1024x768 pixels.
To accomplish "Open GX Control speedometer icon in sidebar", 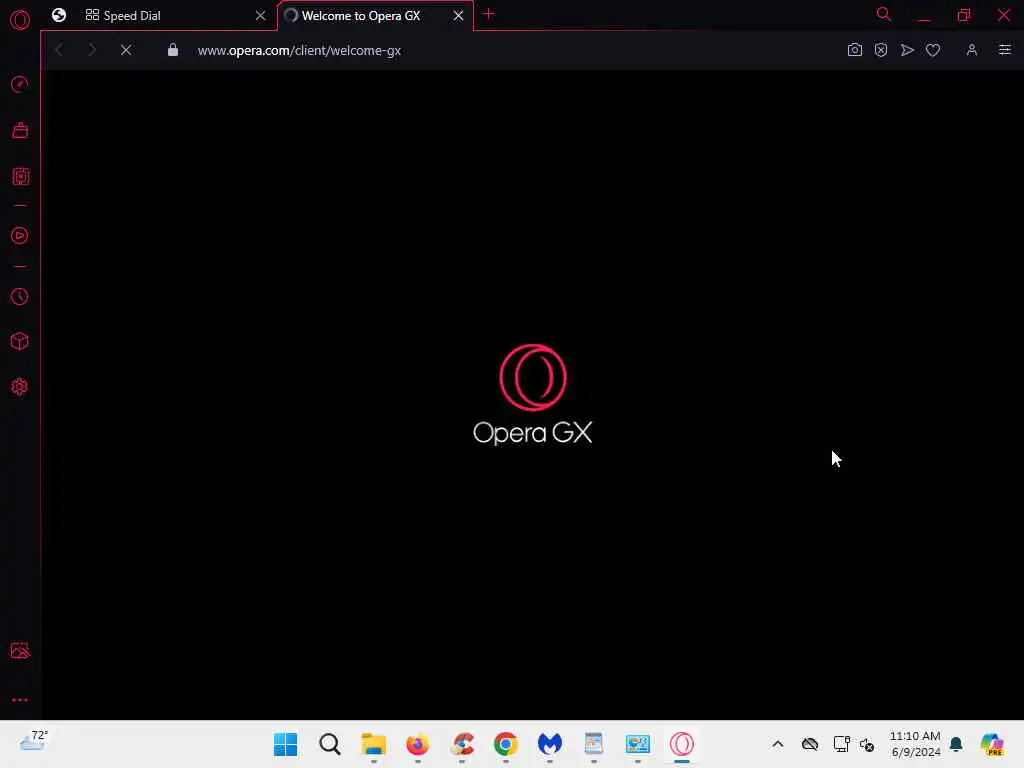I will (x=20, y=84).
